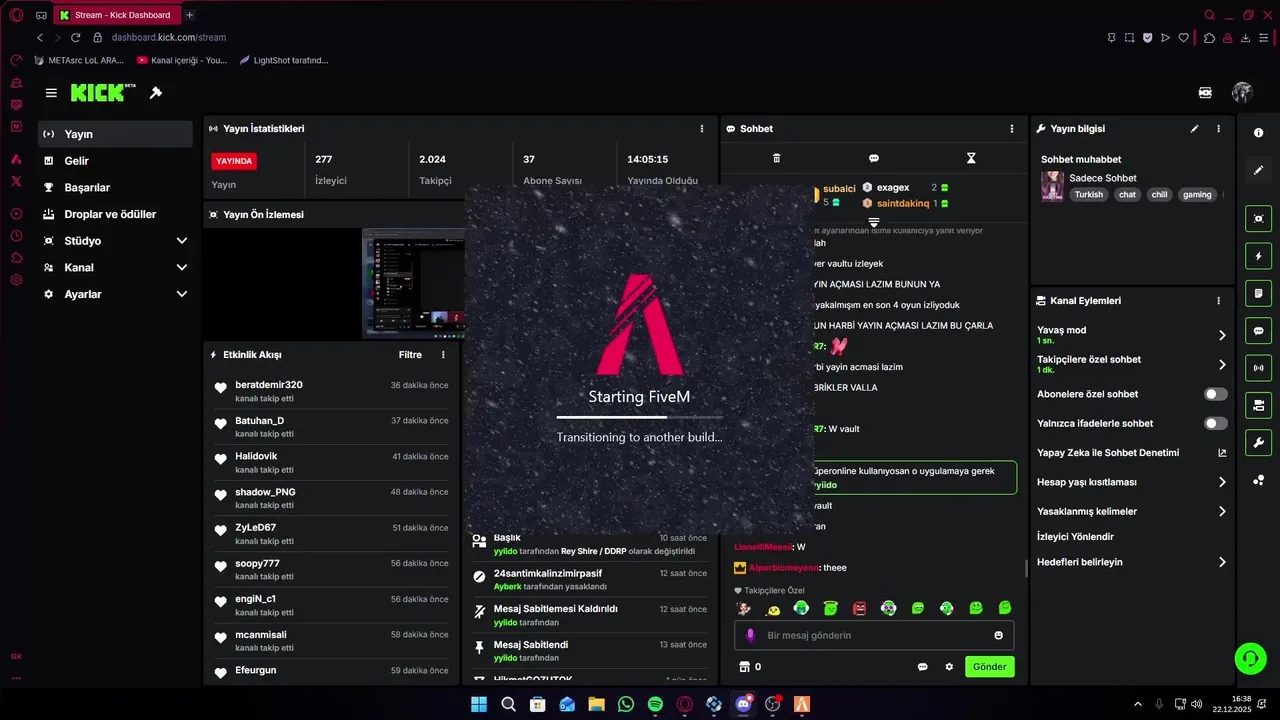1280x720 pixels.
Task: Select Gelir in the left sidebar
Action: tap(115, 161)
